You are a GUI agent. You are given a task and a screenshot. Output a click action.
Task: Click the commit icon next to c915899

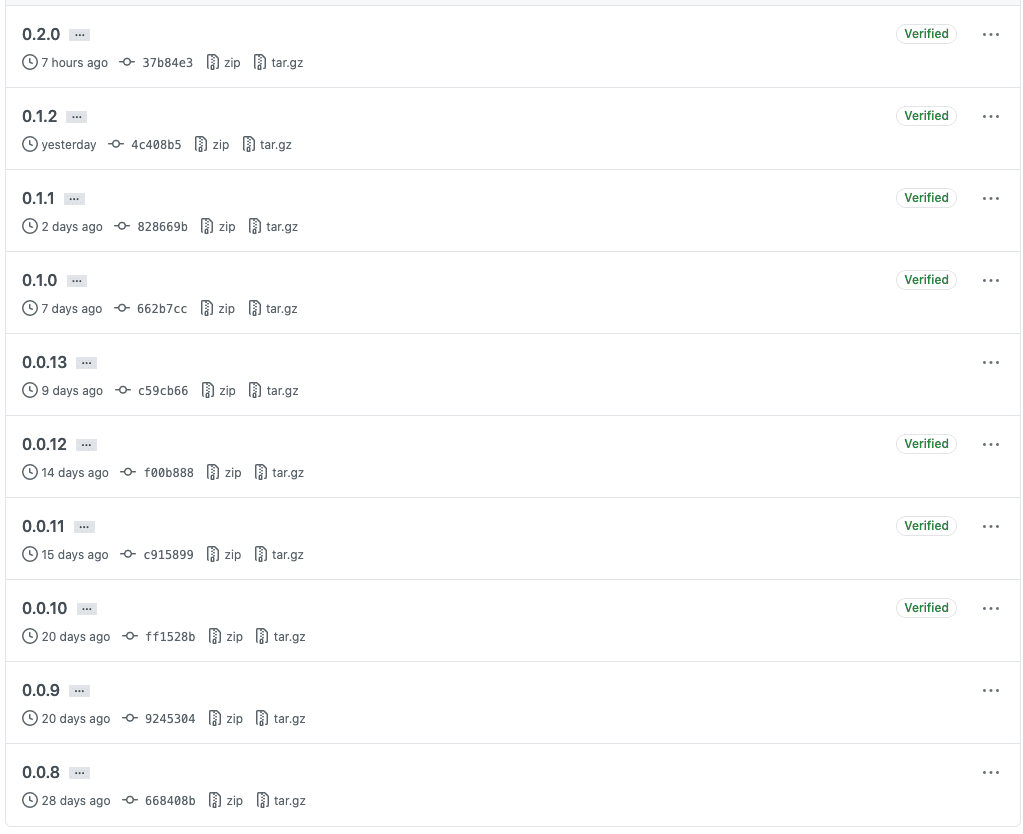[129, 554]
